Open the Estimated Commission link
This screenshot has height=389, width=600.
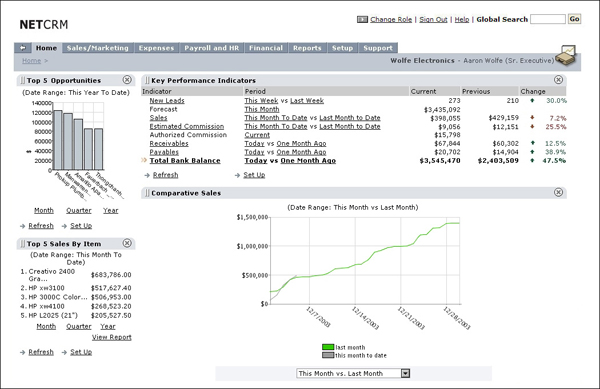[x=187, y=126]
